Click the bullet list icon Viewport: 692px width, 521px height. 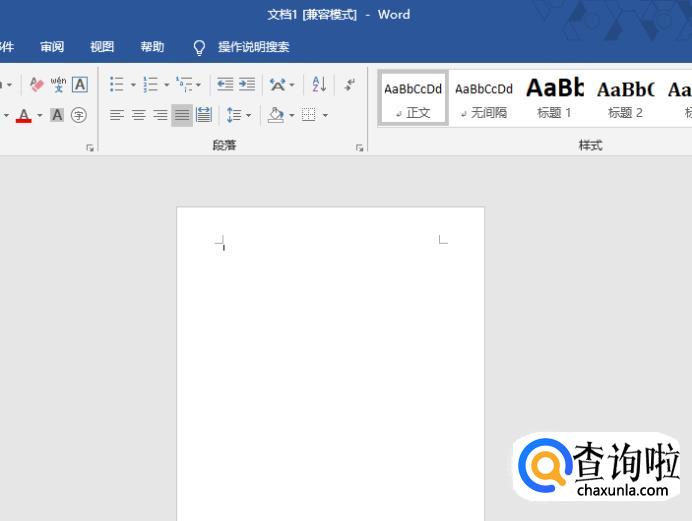click(x=117, y=85)
